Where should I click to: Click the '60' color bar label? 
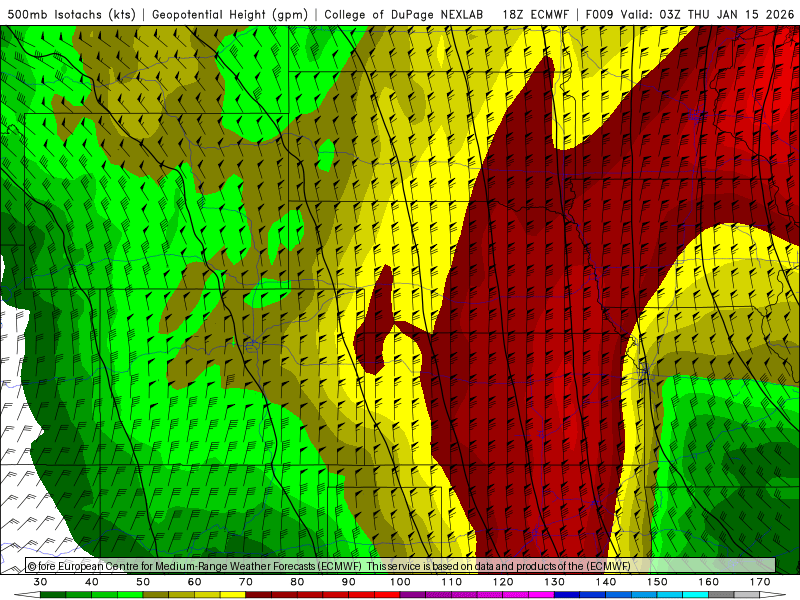click(x=194, y=582)
